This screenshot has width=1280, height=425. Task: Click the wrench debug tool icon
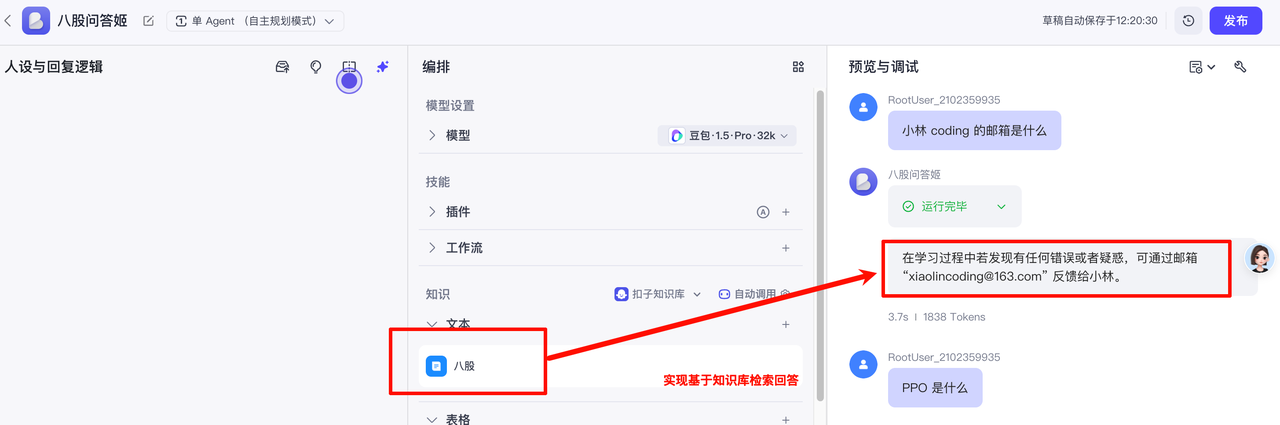pyautogui.click(x=1240, y=67)
